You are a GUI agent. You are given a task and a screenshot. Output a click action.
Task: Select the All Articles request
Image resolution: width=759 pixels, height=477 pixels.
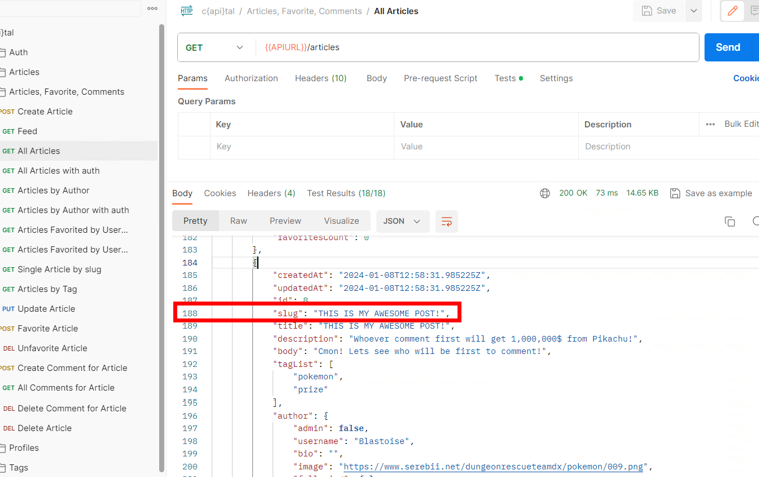(78, 151)
